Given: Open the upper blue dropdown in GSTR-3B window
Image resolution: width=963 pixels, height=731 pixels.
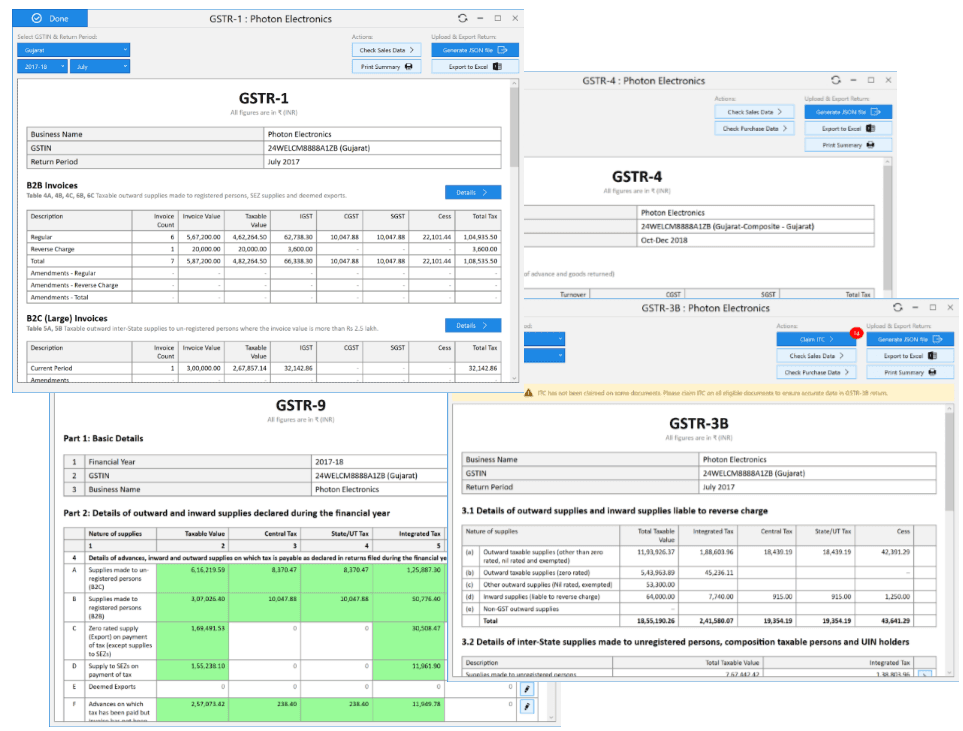Looking at the screenshot, I should point(544,339).
